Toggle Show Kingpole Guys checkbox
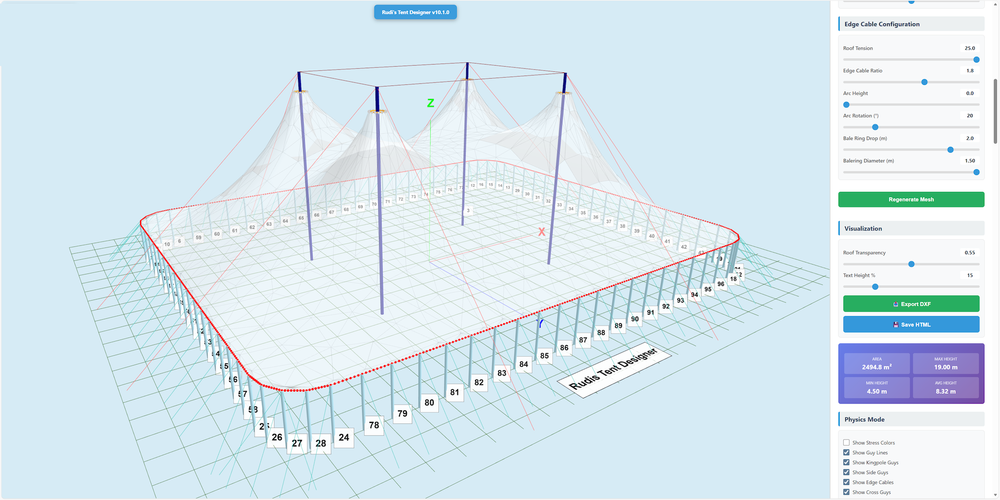This screenshot has width=1000, height=500. (x=846, y=462)
